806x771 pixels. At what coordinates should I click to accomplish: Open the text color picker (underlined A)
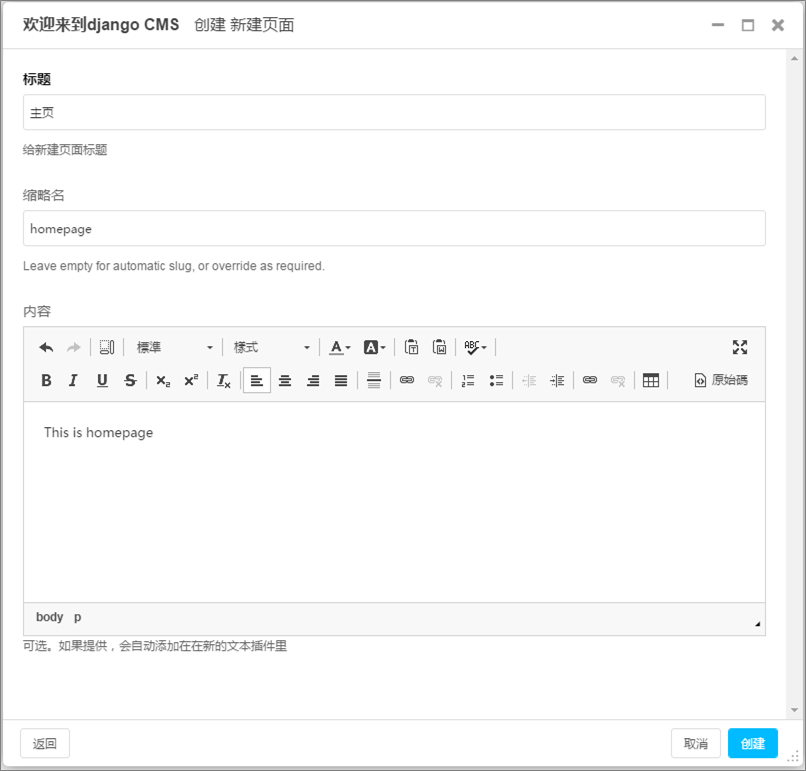pyautogui.click(x=340, y=347)
